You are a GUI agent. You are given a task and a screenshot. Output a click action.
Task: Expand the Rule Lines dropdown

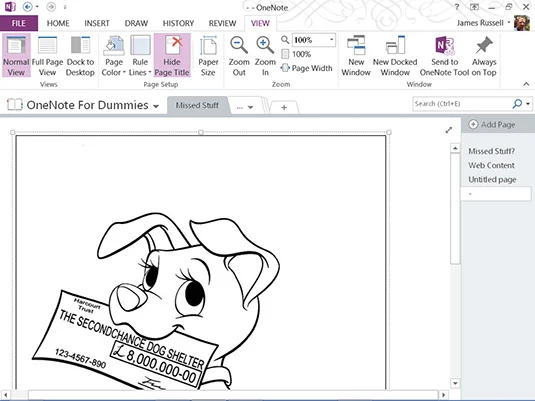coord(140,56)
